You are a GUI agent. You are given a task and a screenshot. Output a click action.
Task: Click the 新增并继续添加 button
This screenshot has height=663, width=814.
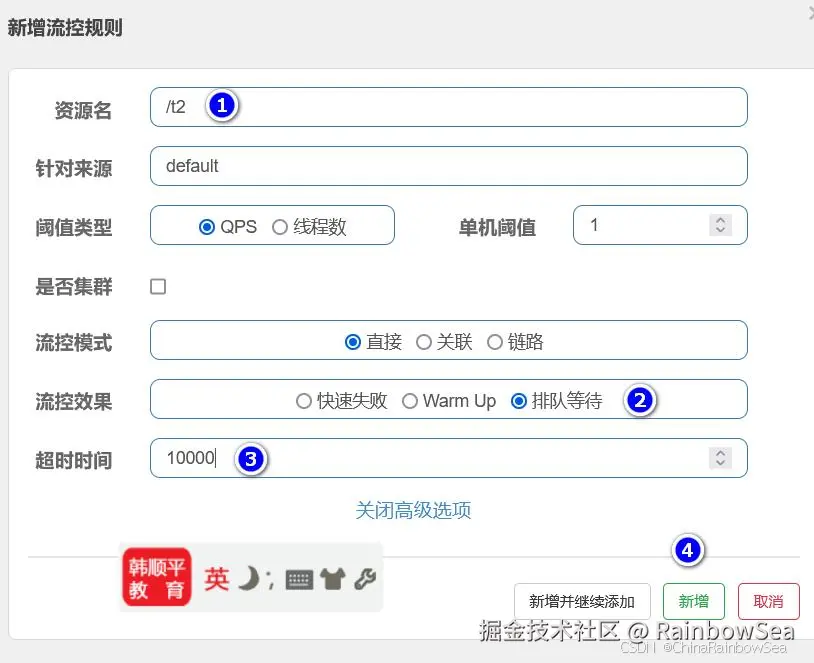[581, 601]
